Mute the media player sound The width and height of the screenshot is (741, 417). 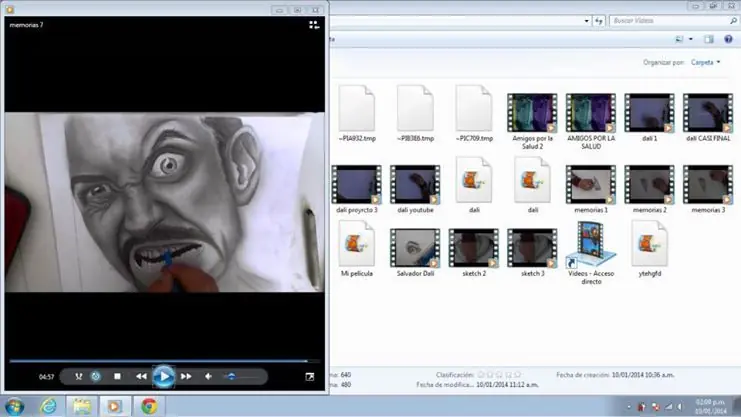click(208, 376)
